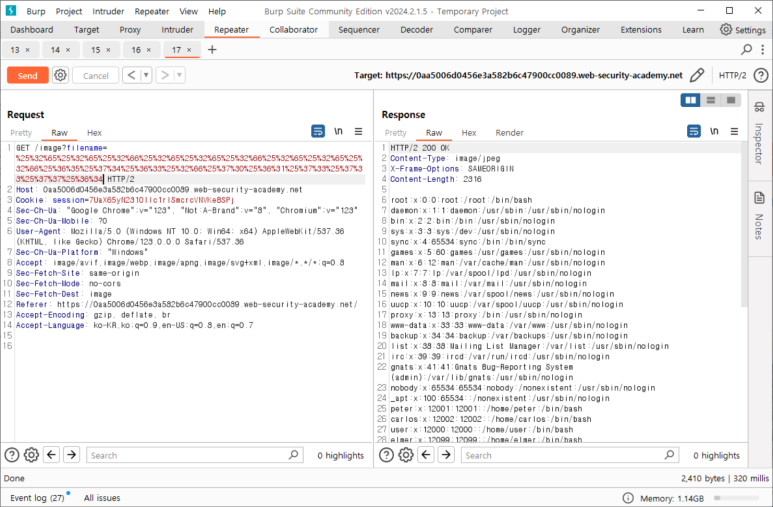Viewport: 773px width, 507px height.
Task: Open Event log (27) at bottom
Action: click(37, 498)
